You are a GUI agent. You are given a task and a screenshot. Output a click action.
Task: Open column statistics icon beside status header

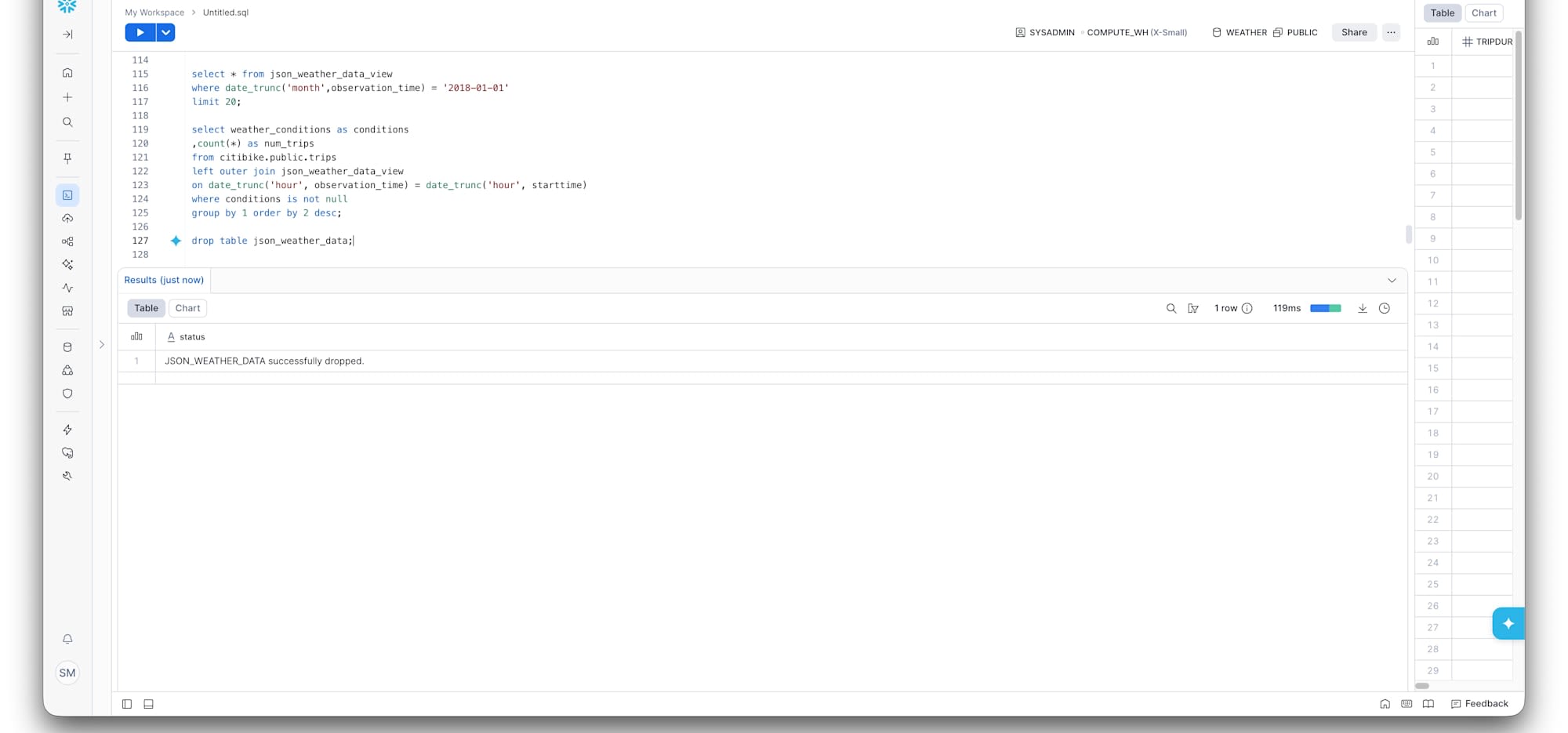click(136, 336)
